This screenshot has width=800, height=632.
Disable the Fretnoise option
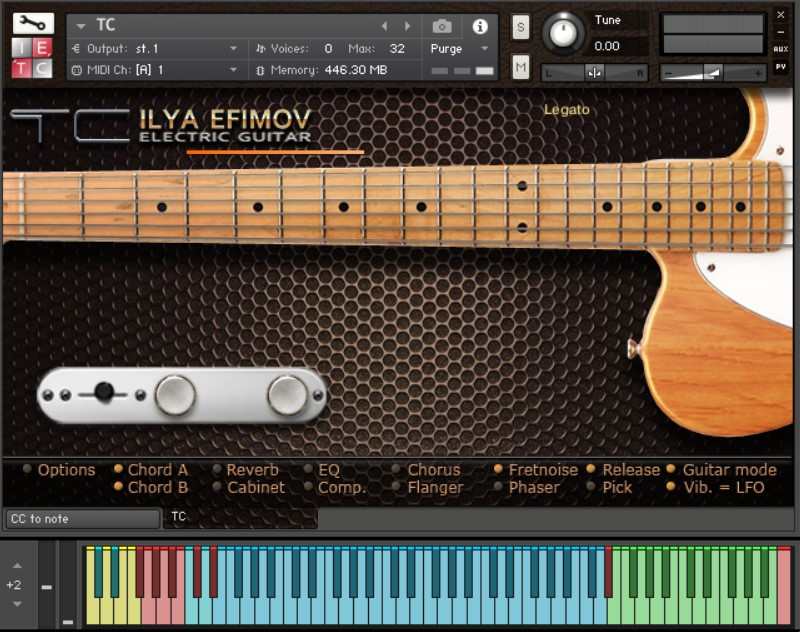(498, 469)
